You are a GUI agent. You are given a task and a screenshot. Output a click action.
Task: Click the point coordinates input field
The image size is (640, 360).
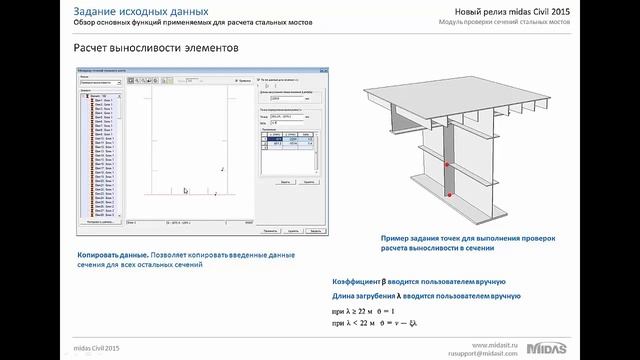(287, 116)
